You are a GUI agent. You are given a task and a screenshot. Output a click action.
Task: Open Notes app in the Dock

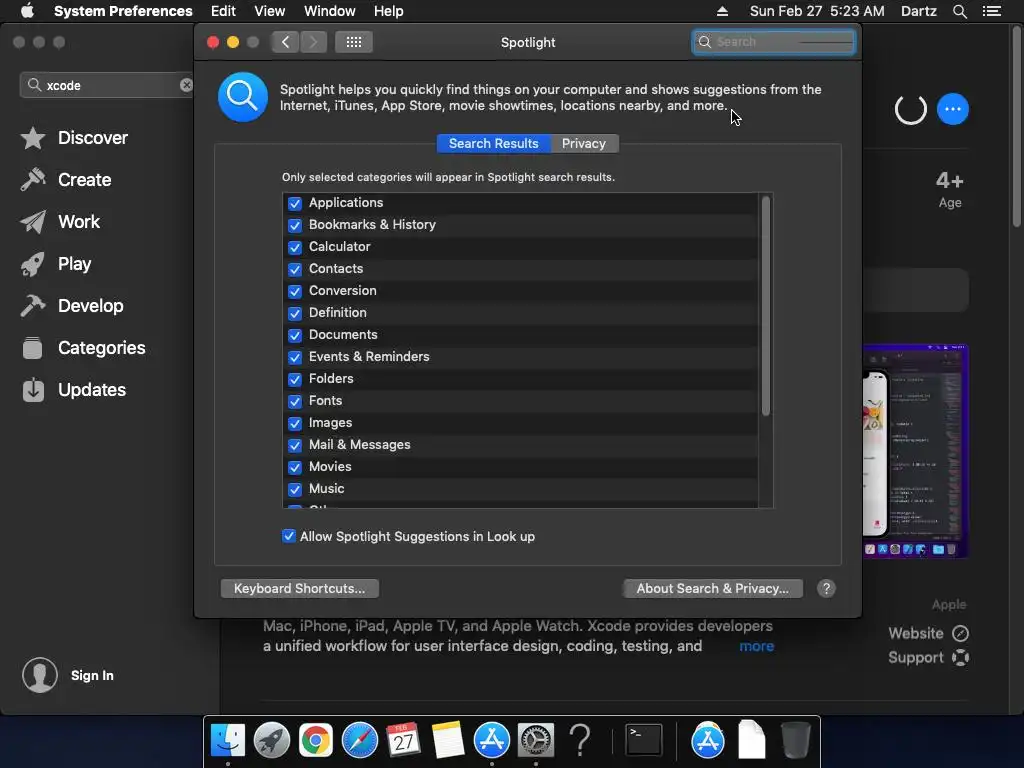tap(447, 740)
